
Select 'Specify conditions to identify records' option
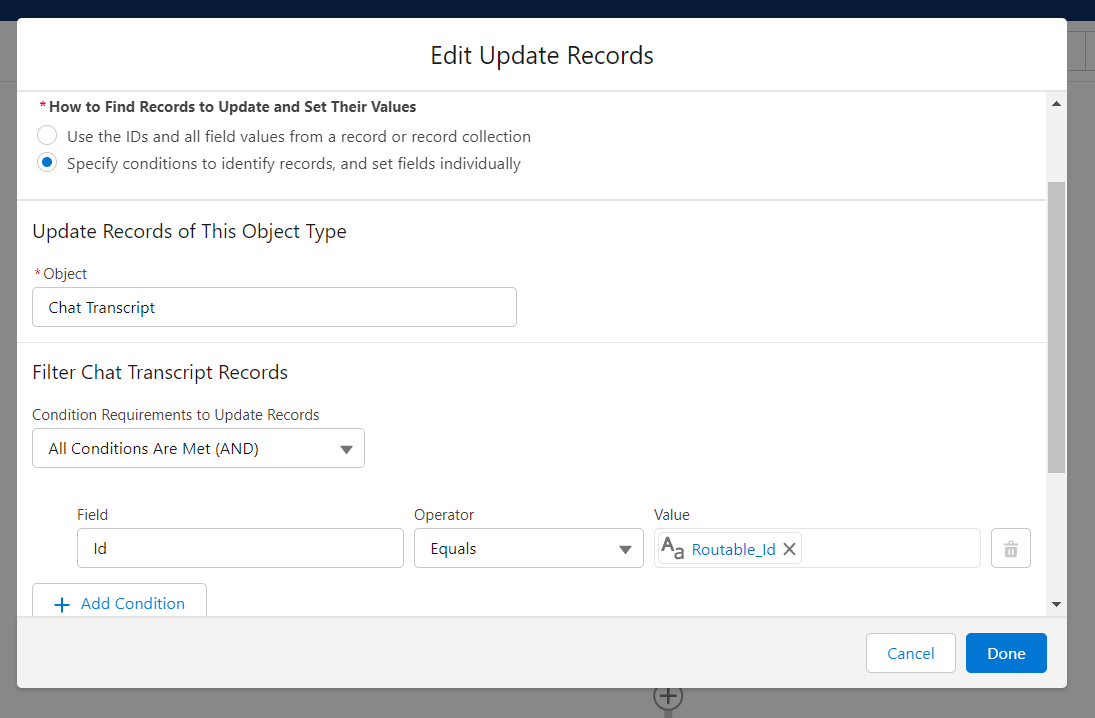47,163
